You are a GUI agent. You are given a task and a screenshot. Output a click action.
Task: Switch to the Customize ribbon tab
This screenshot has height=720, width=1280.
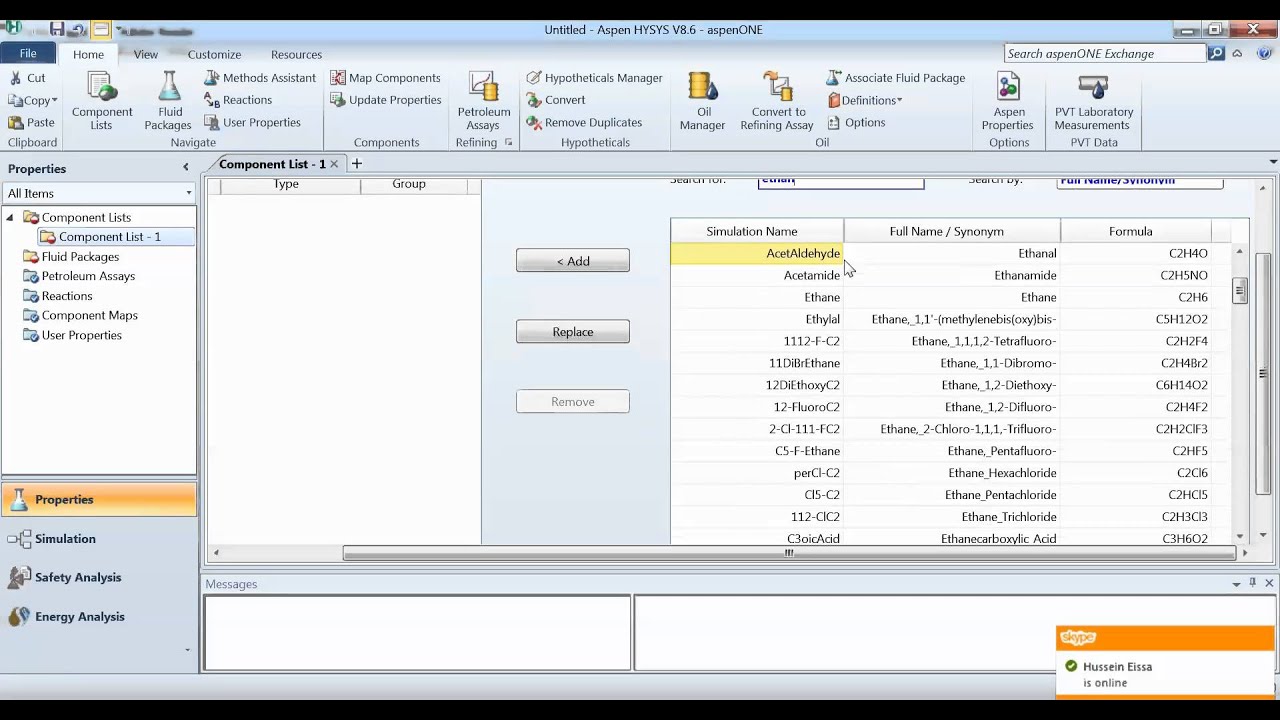pyautogui.click(x=214, y=54)
